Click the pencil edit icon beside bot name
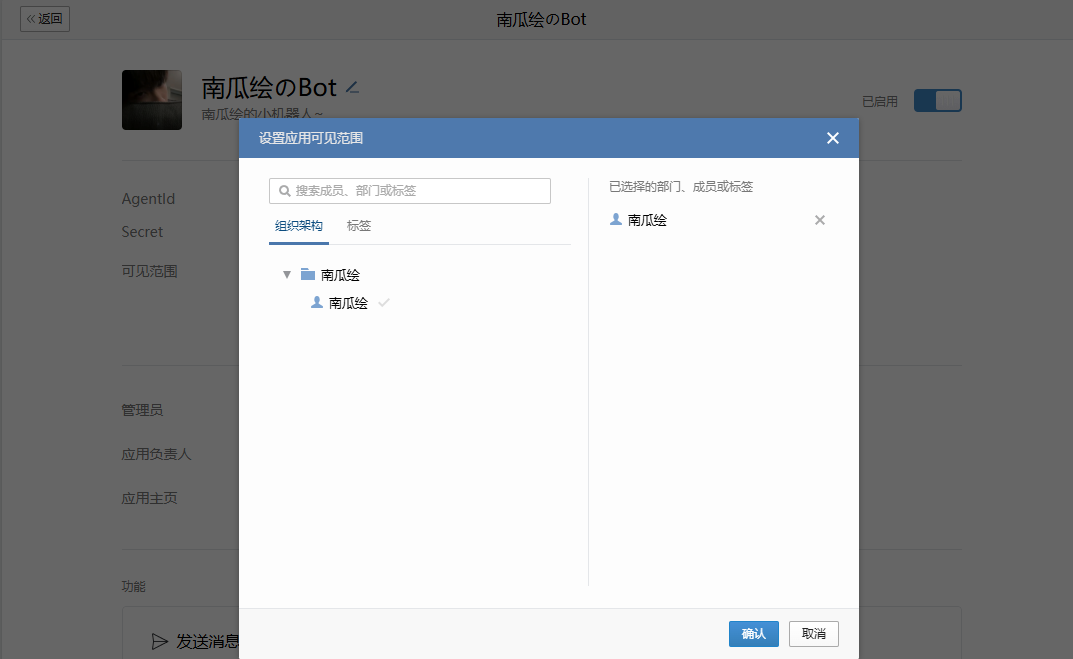Image resolution: width=1073 pixels, height=659 pixels. [352, 88]
